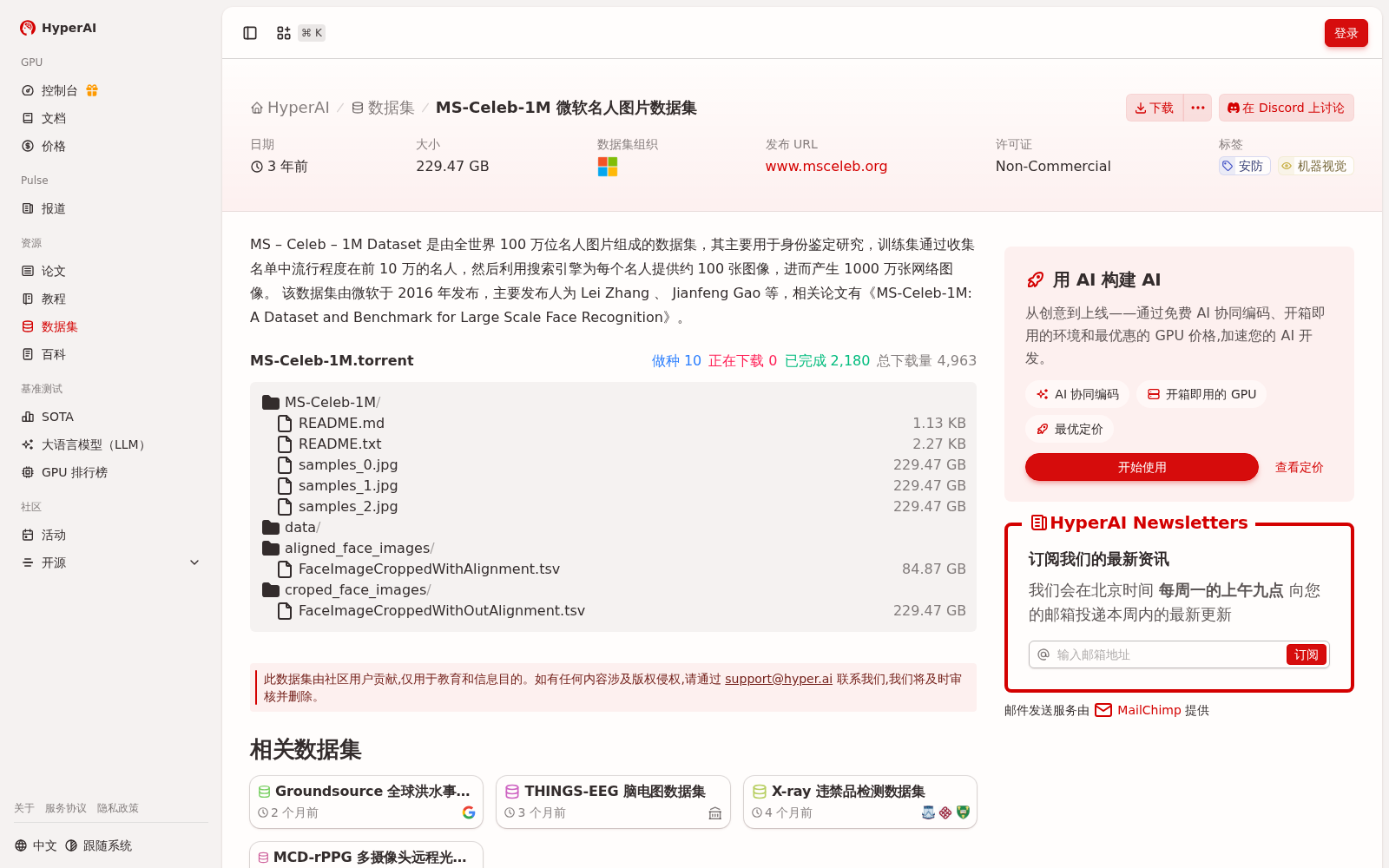Open 隐私政策 privacy link

coord(118,808)
